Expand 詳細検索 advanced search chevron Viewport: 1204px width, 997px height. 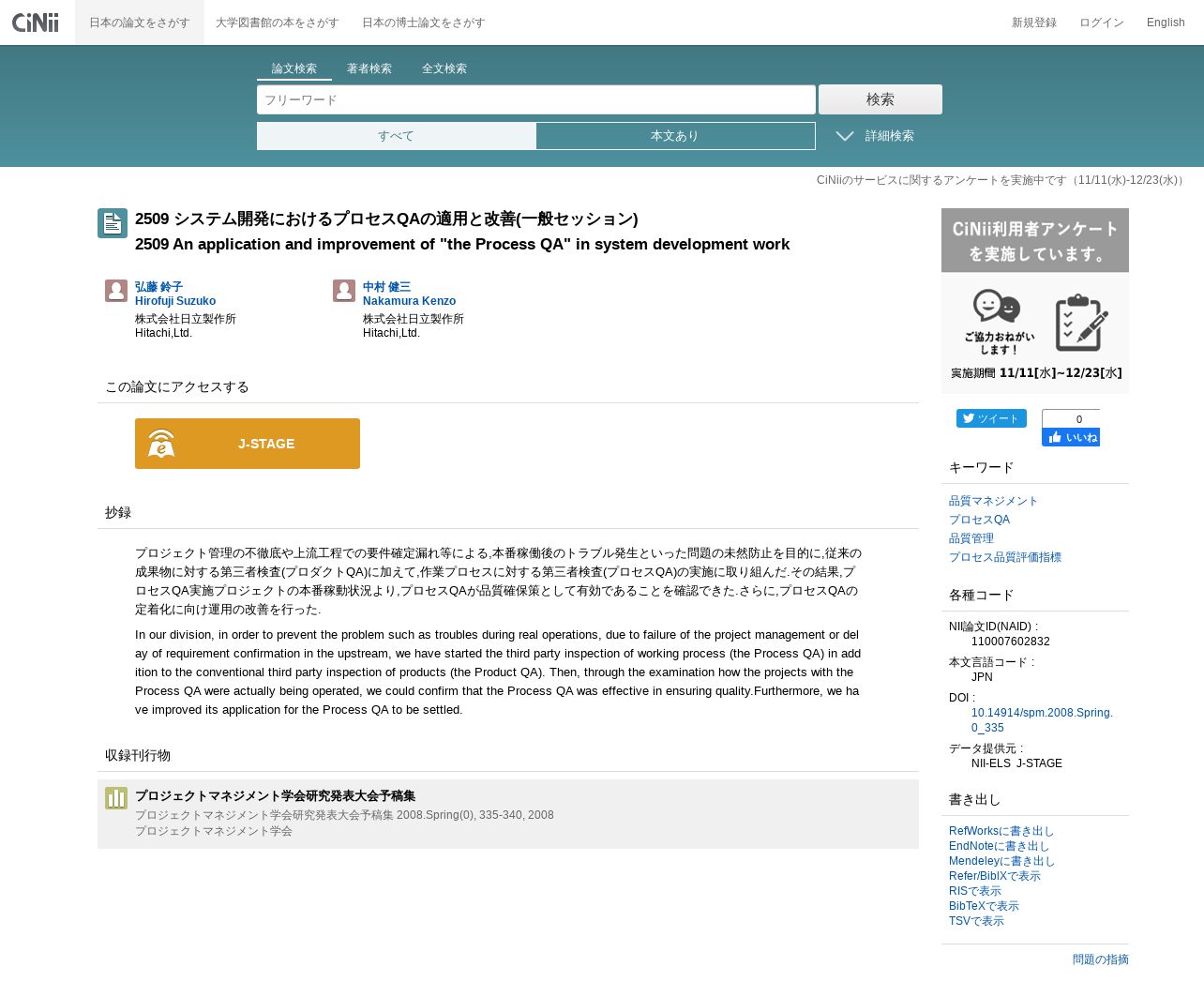coord(845,136)
